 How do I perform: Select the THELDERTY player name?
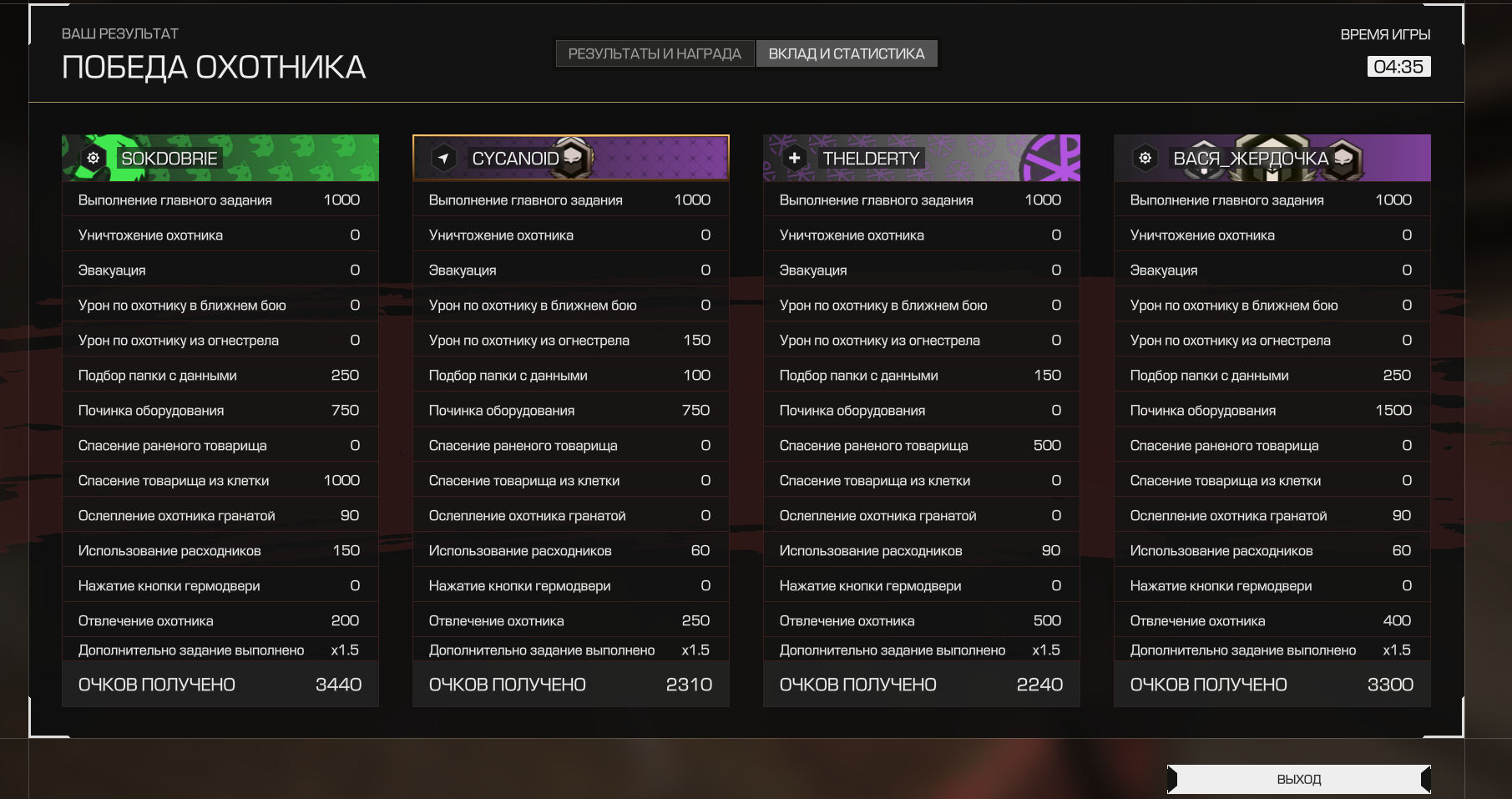pyautogui.click(x=871, y=159)
